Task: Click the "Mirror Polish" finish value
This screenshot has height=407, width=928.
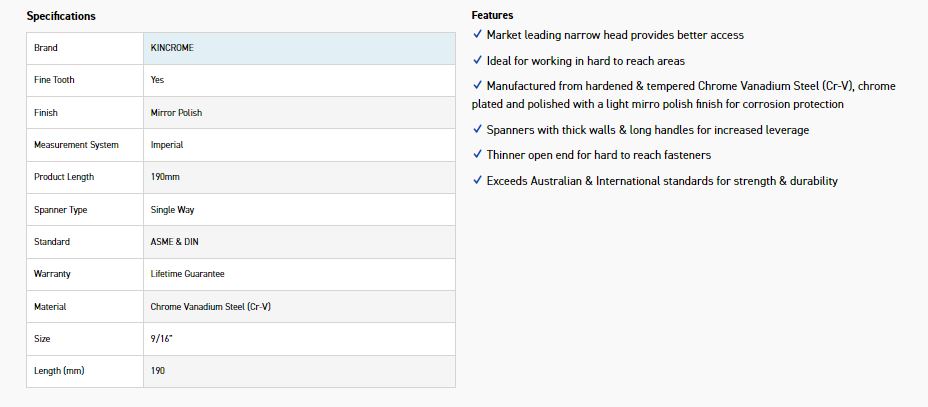Action: click(176, 113)
